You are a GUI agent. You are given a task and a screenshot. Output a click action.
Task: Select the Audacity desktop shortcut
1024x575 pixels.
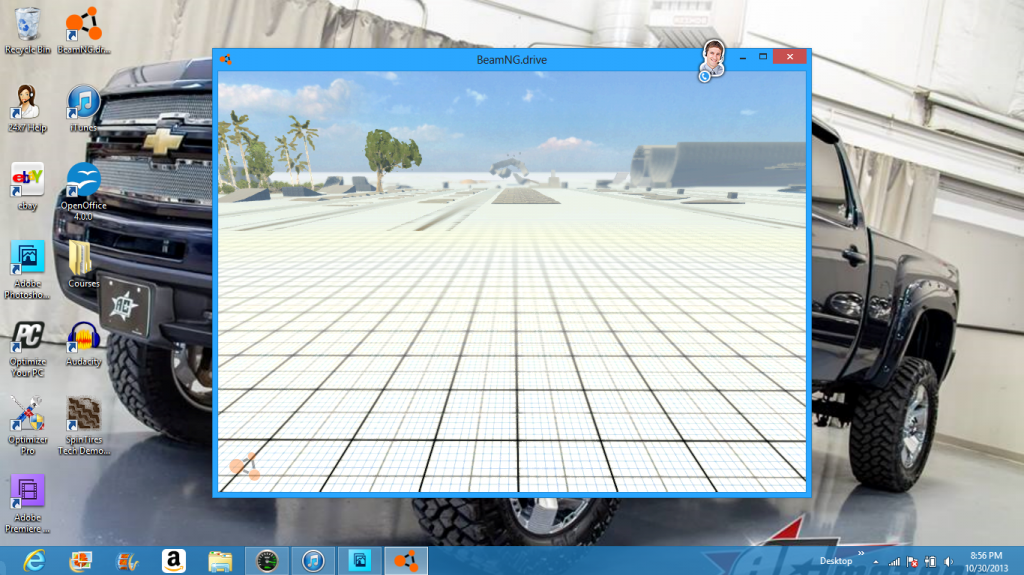(x=84, y=344)
